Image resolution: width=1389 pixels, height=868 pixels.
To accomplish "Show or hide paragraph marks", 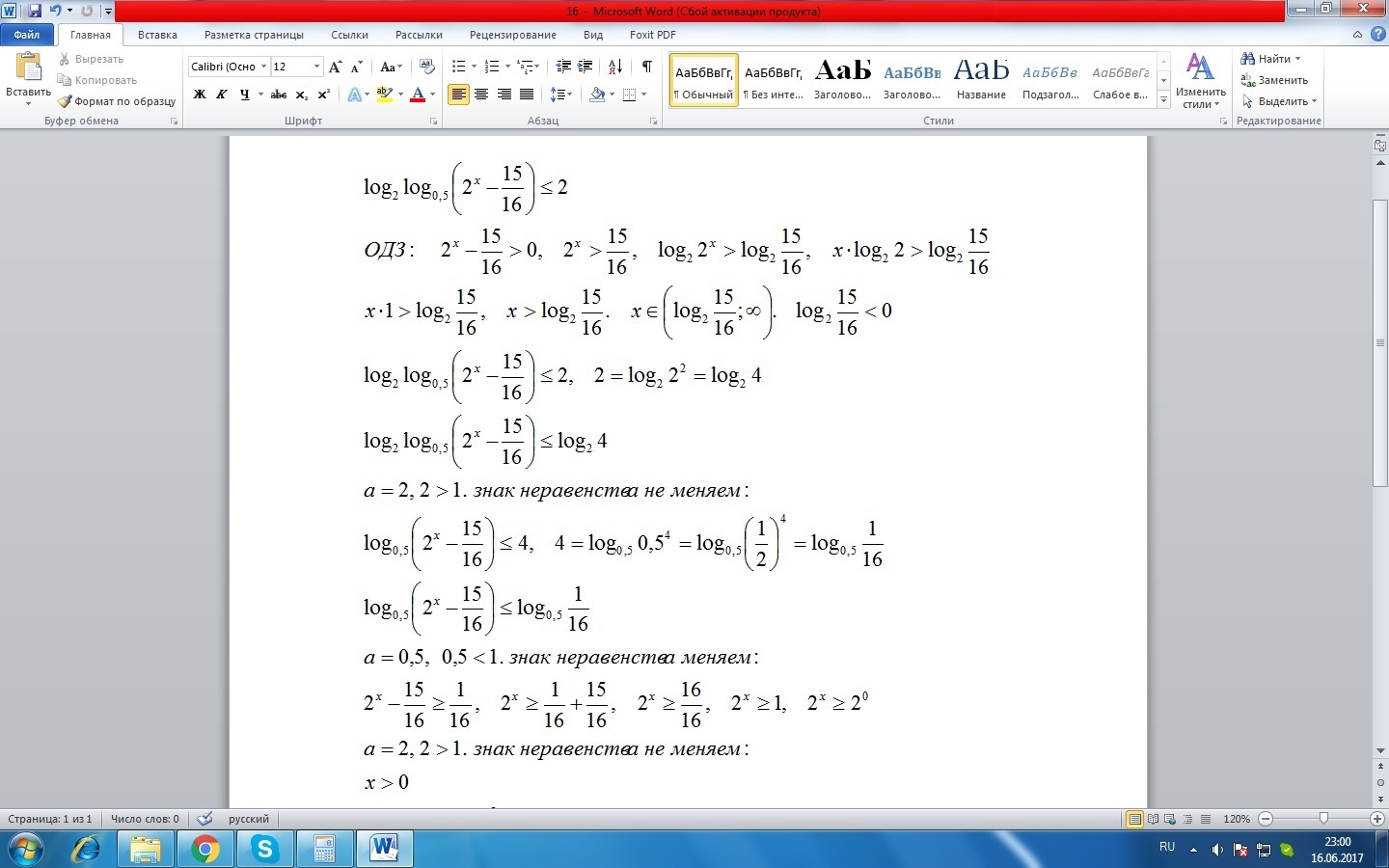I will 646,67.
